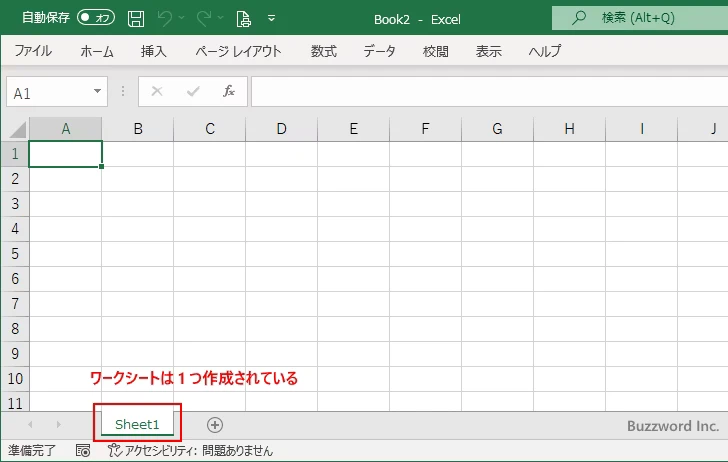Select the 校閲 tab
The image size is (728, 462).
436,51
